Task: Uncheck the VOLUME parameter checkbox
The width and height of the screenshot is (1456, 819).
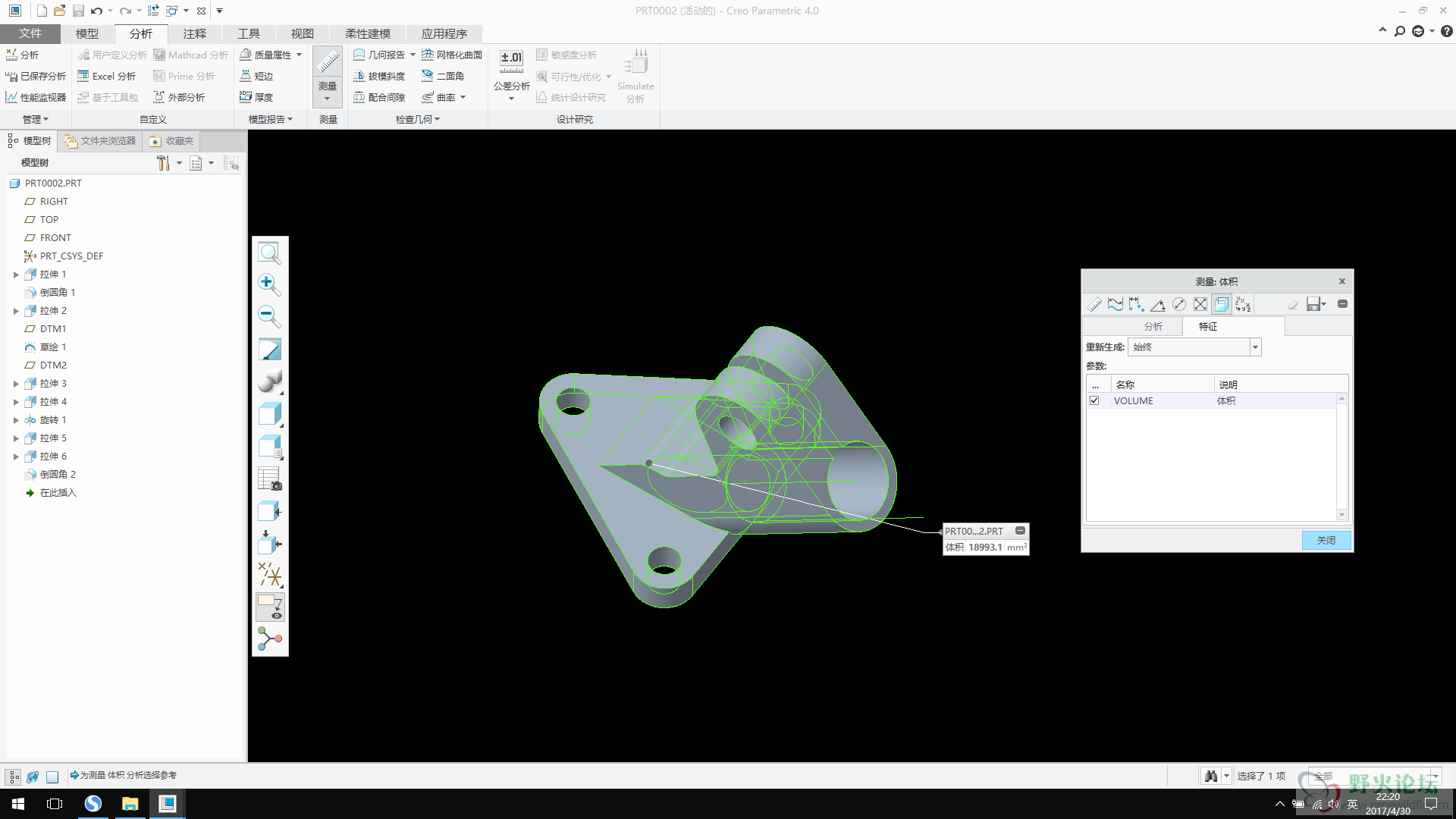Action: coord(1094,400)
